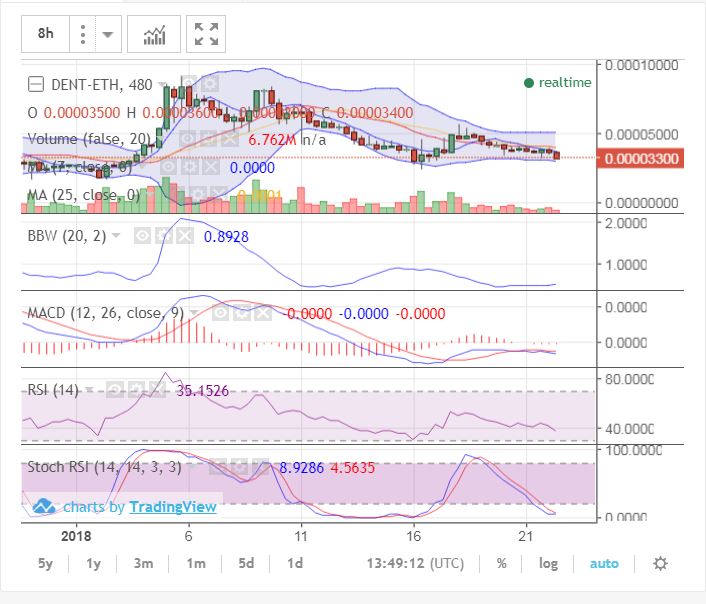Follow the TradingView link

pos(172,507)
